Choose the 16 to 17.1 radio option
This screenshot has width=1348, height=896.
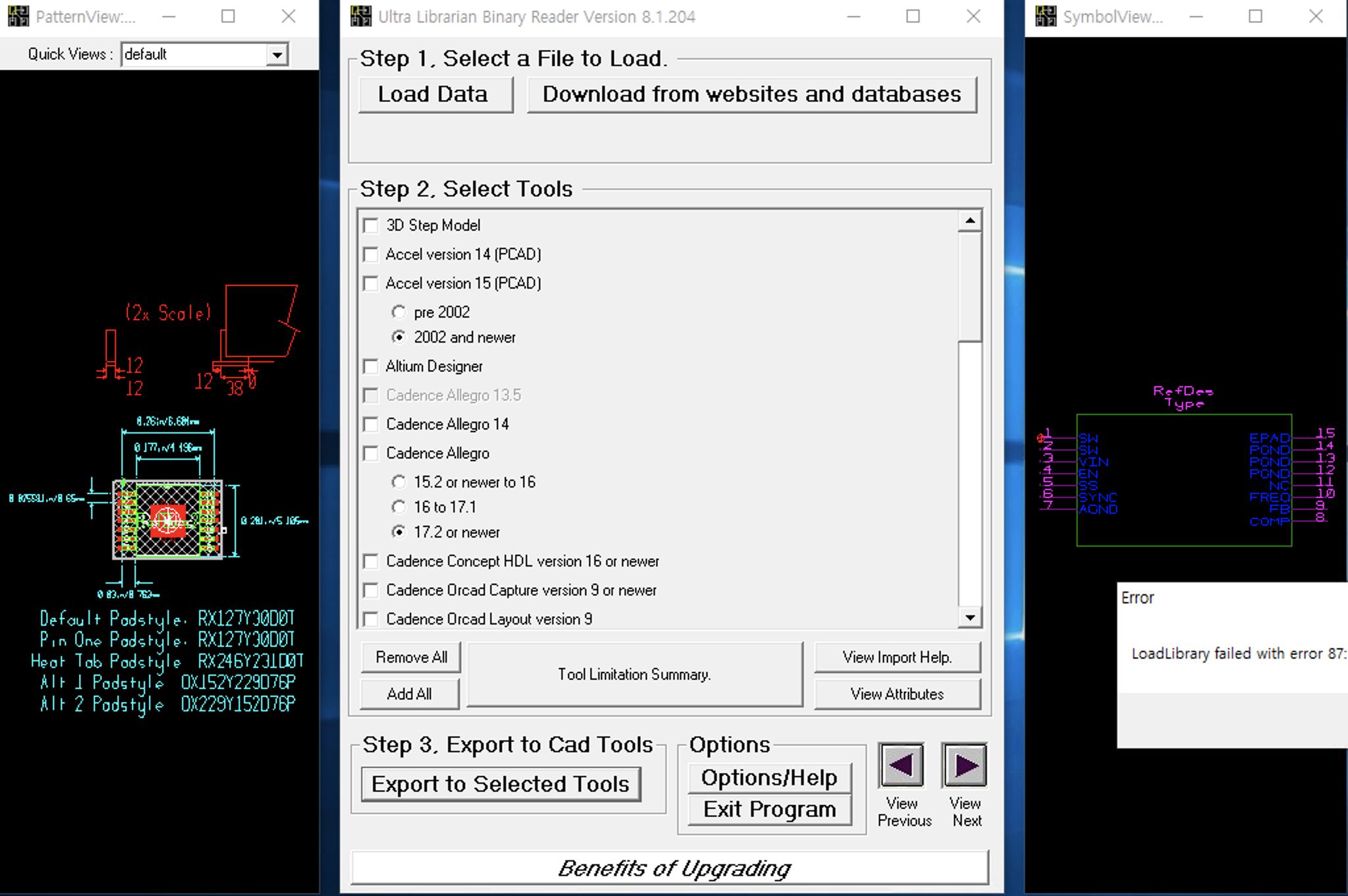399,507
